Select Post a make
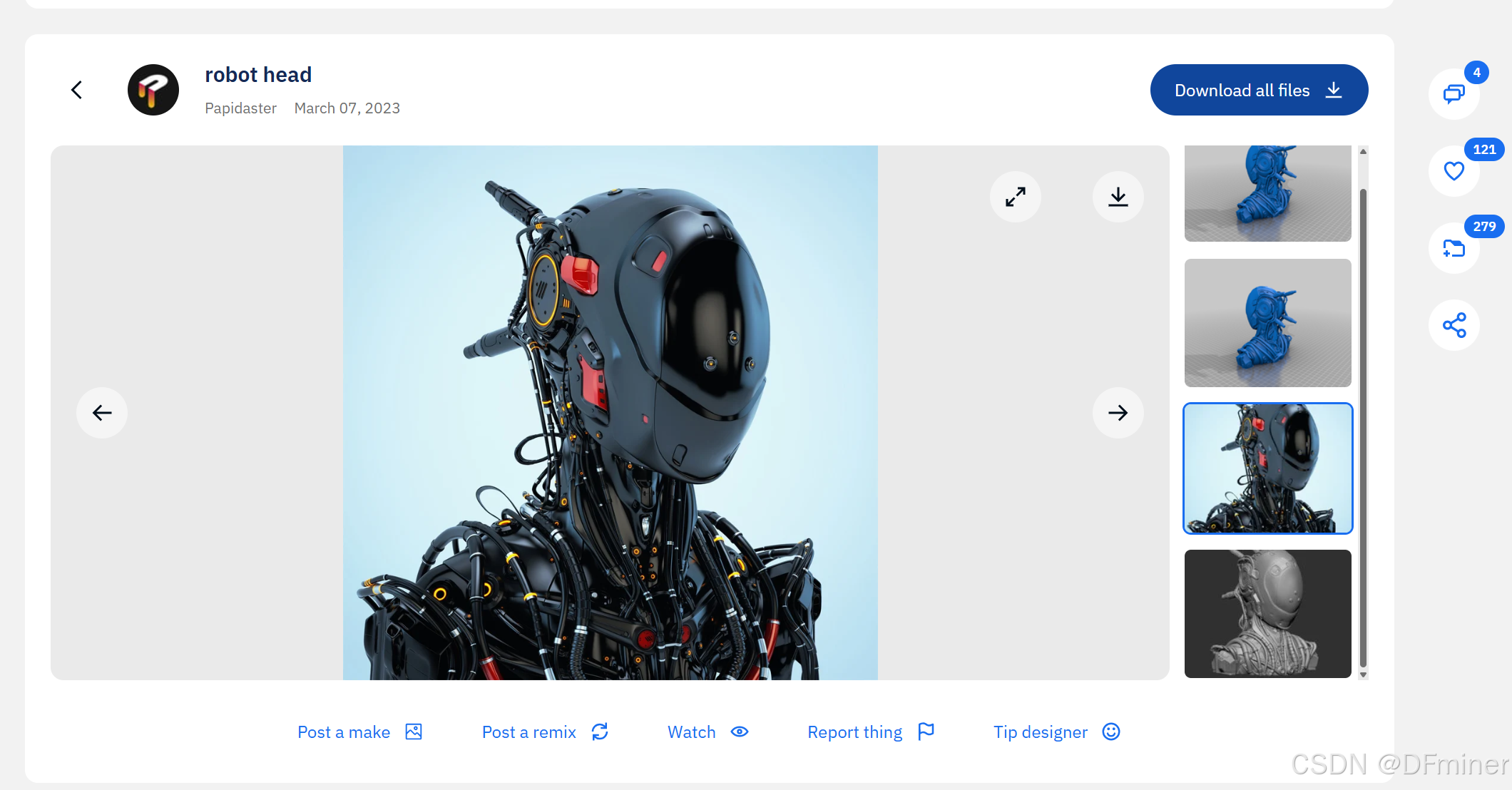The height and width of the screenshot is (790, 1512). click(359, 732)
